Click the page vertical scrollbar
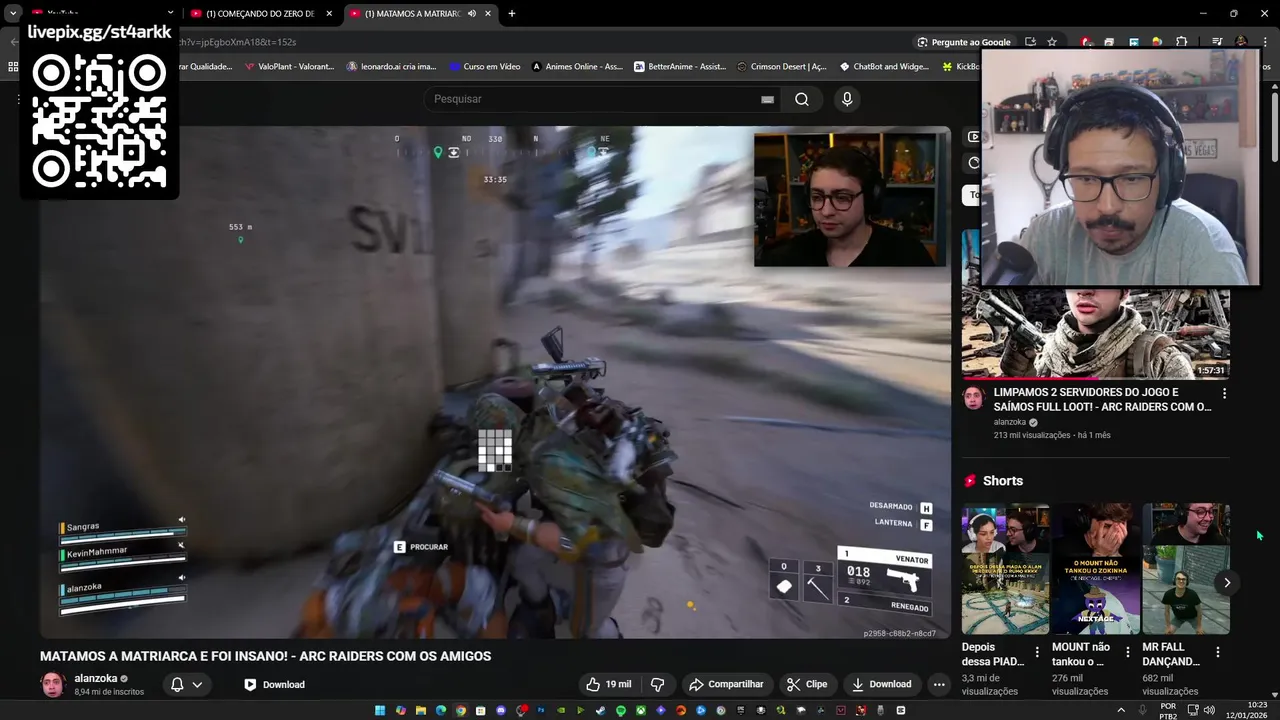Image resolution: width=1280 pixels, height=720 pixels. coord(1275,125)
